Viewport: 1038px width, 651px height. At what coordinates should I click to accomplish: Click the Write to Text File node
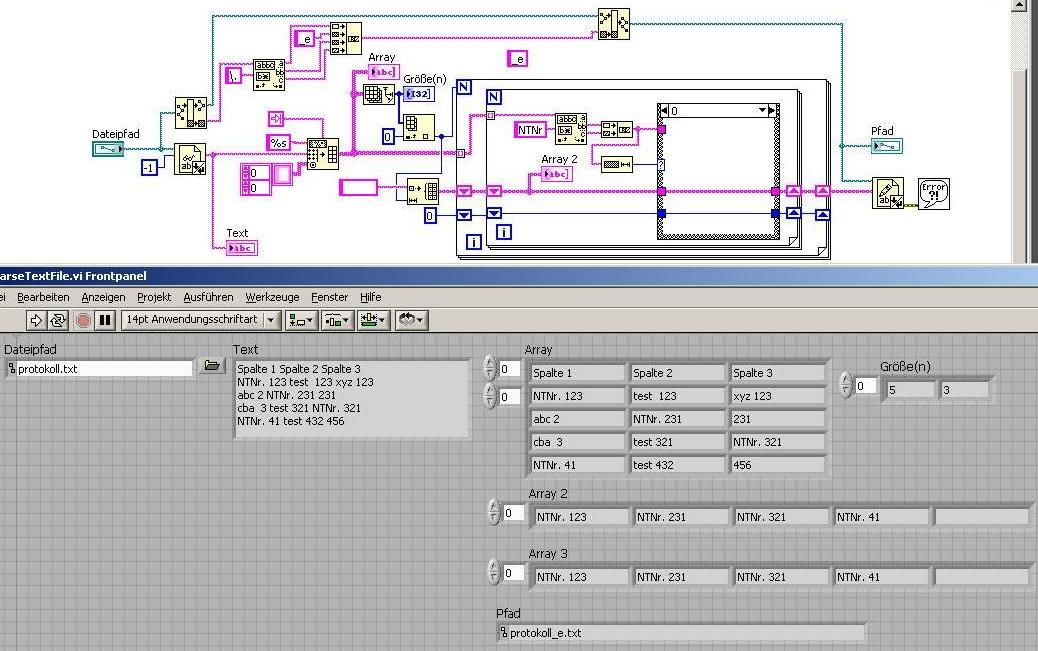tap(888, 193)
